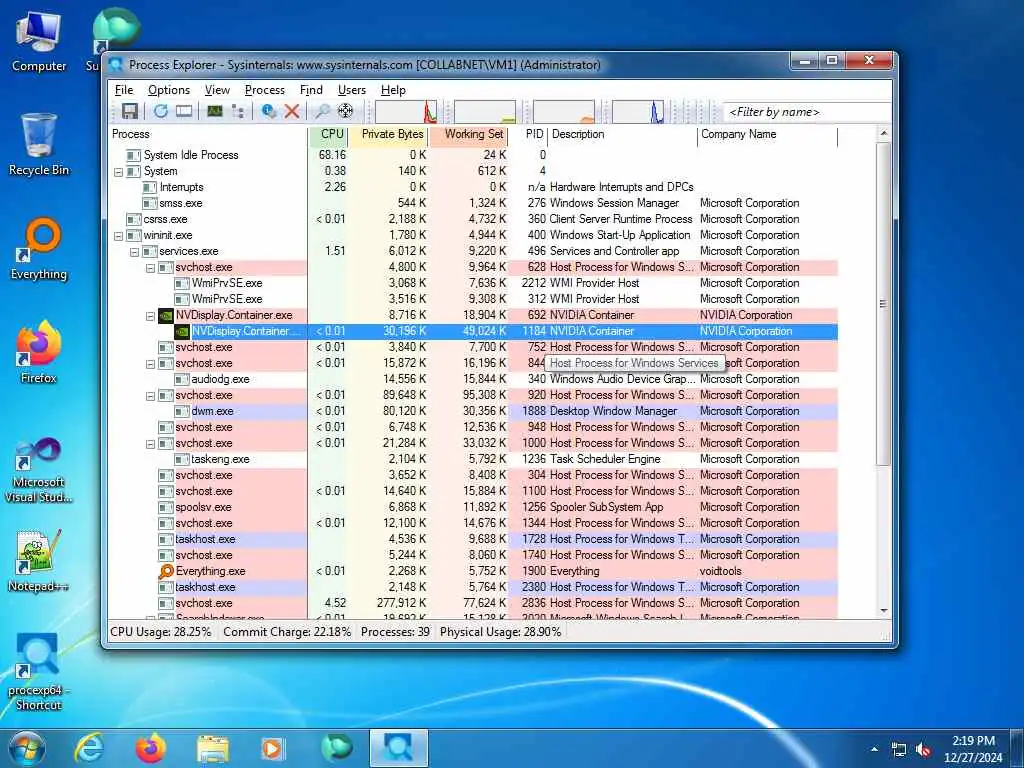Collapse the System process tree node

[x=118, y=172]
